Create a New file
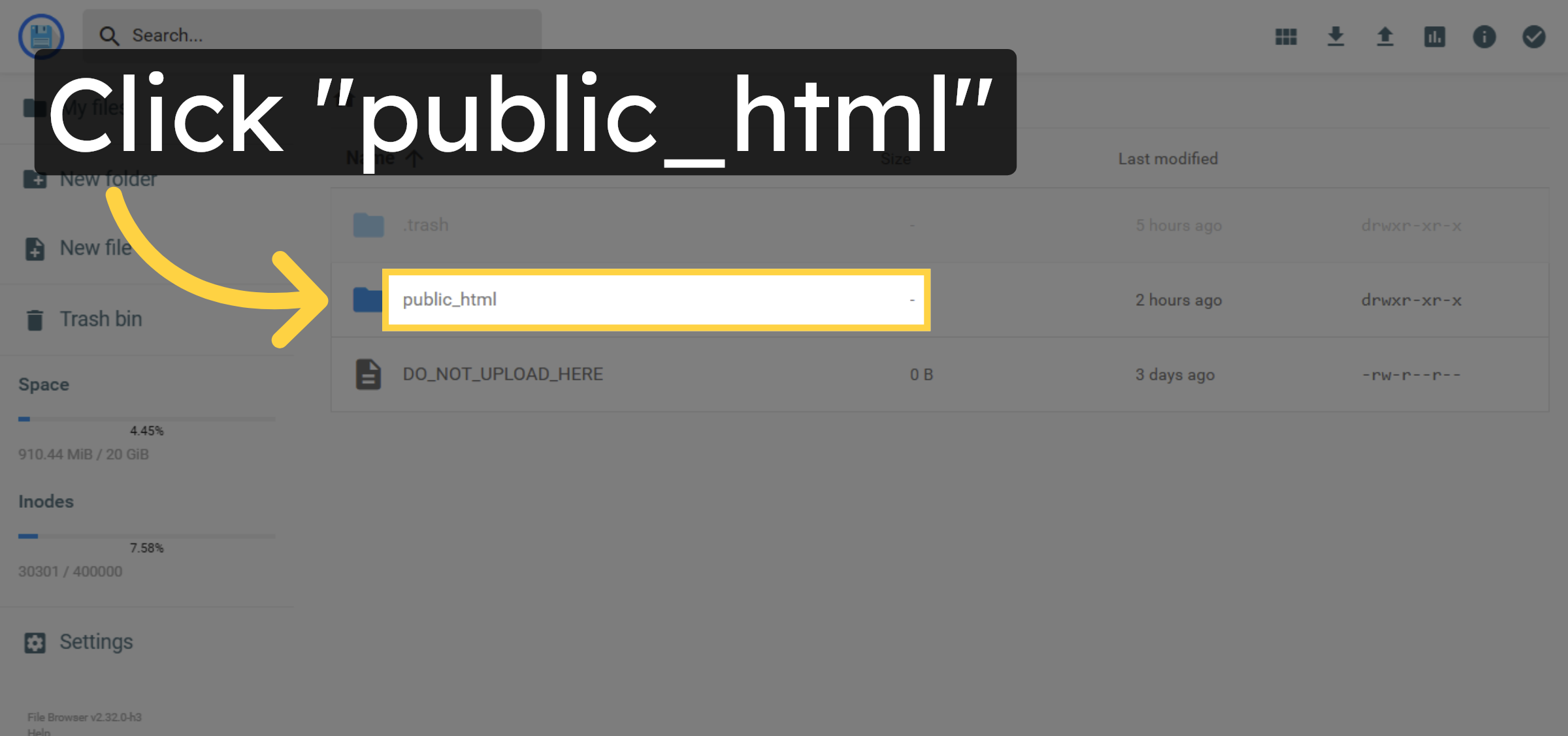This screenshot has height=736, width=1568. pyautogui.click(x=95, y=248)
